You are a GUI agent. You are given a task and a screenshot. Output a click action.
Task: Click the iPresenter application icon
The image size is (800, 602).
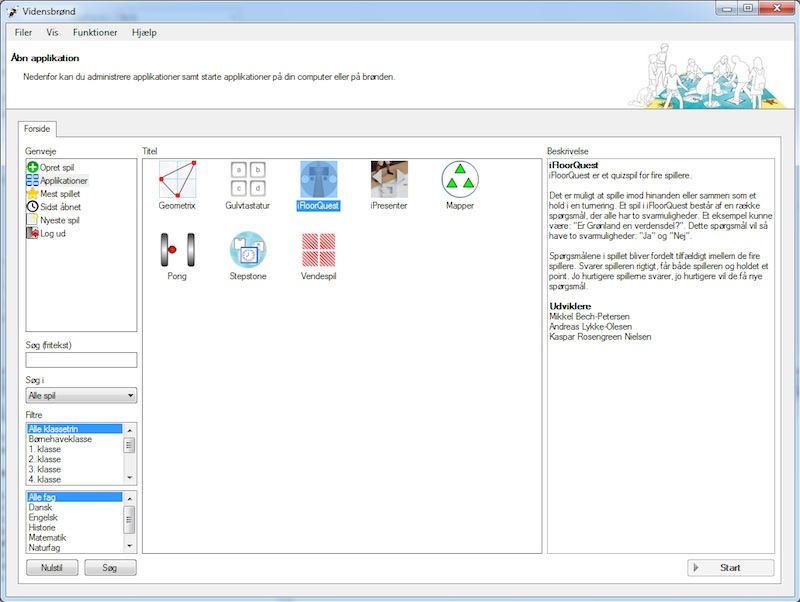click(389, 180)
